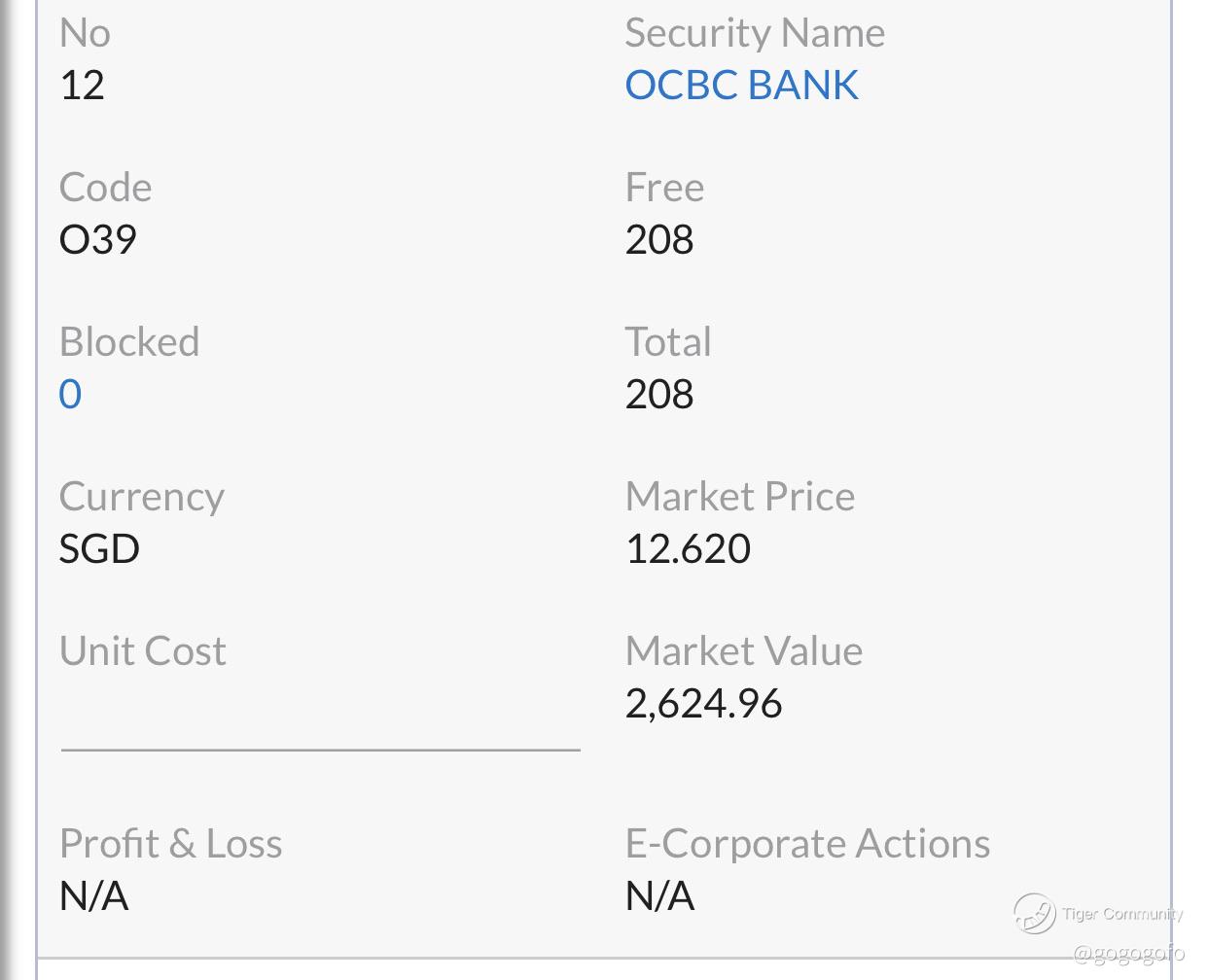Click the Tiger Community watermark text
The height and width of the screenshot is (980, 1208).
[1122, 914]
